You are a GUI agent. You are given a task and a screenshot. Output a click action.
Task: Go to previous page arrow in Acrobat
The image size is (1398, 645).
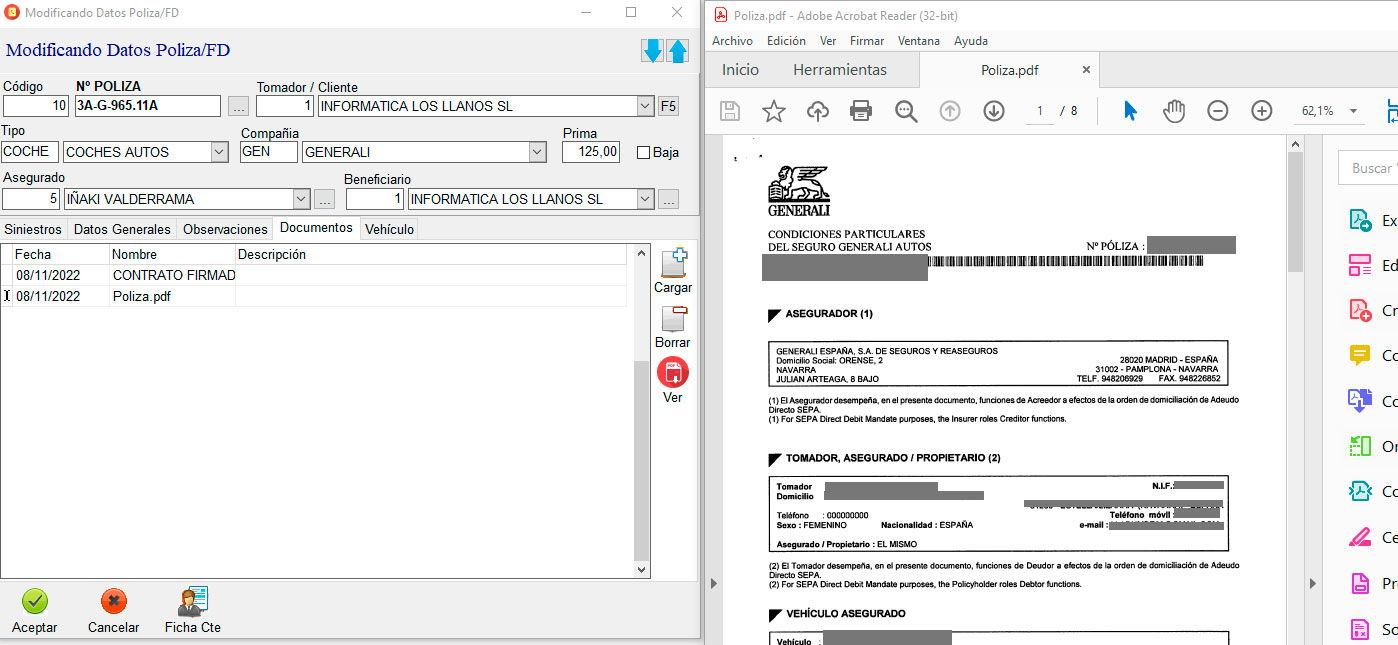pos(950,111)
